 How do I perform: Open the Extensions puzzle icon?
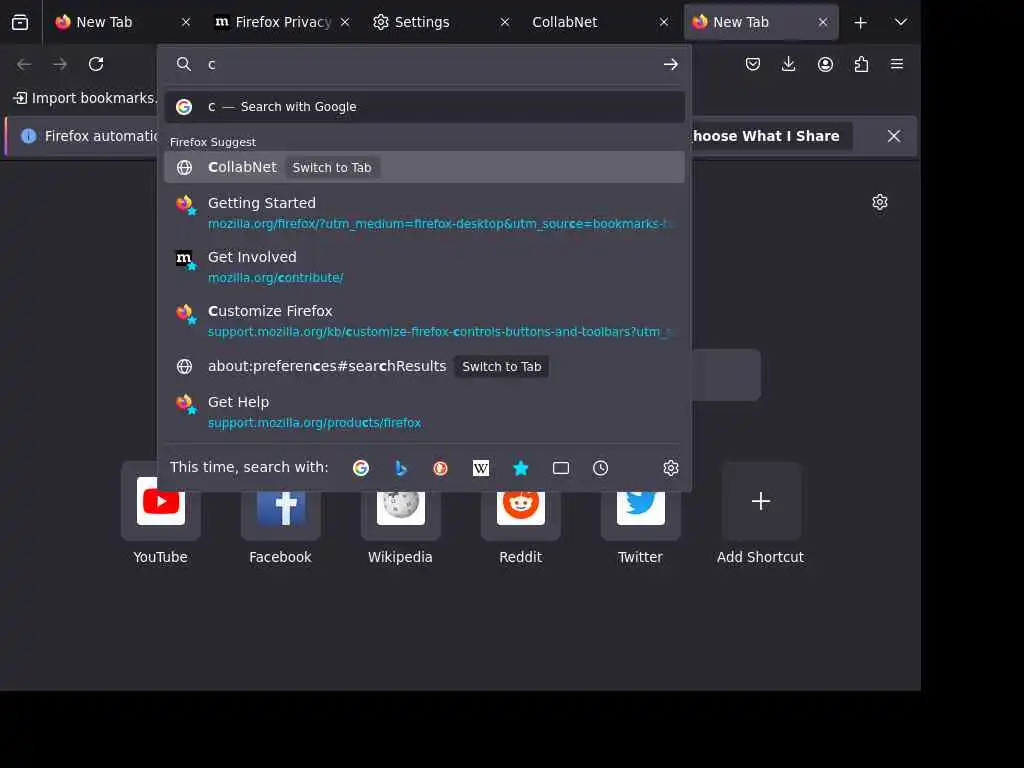pyautogui.click(x=861, y=64)
